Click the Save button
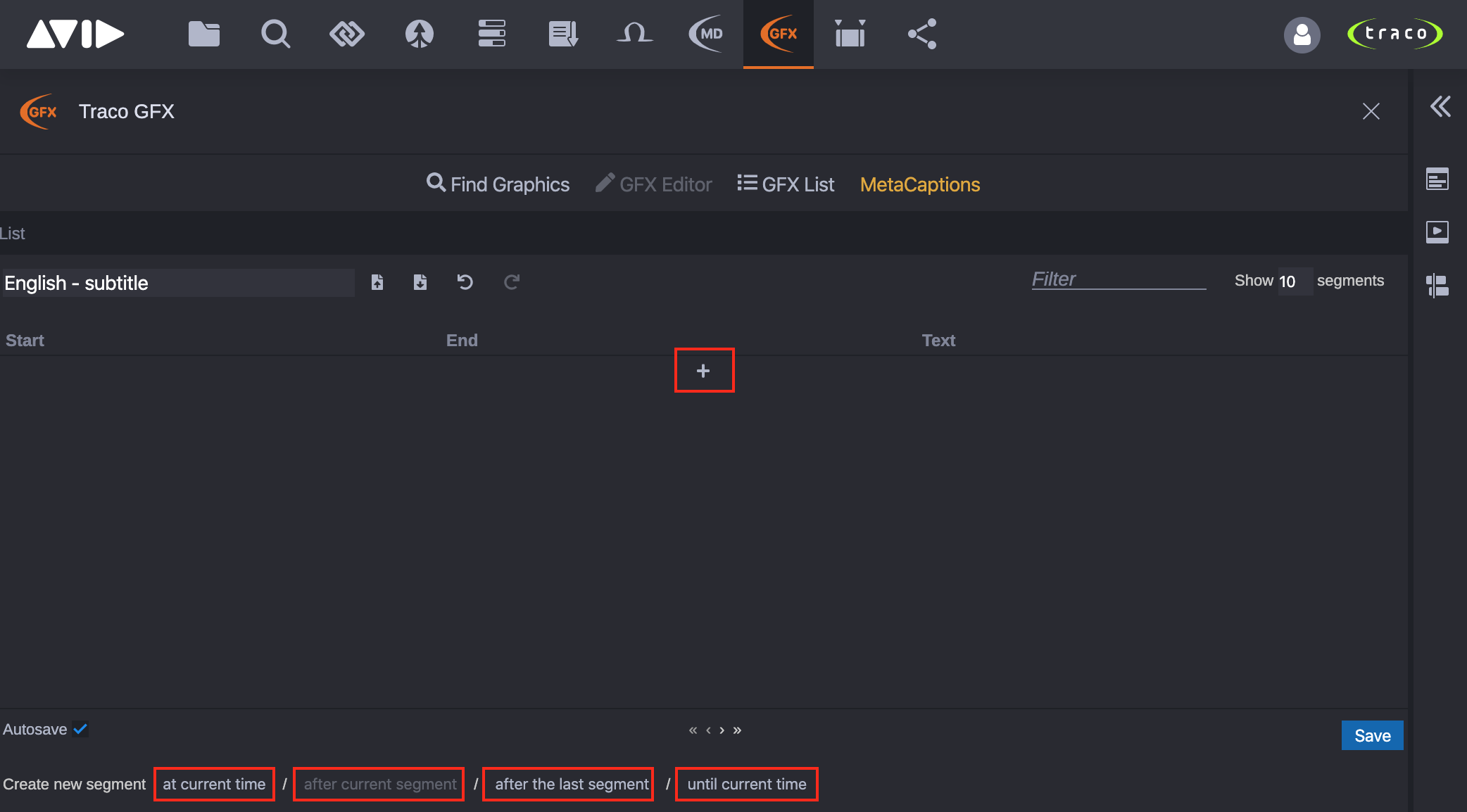The height and width of the screenshot is (812, 1467). 1372,735
